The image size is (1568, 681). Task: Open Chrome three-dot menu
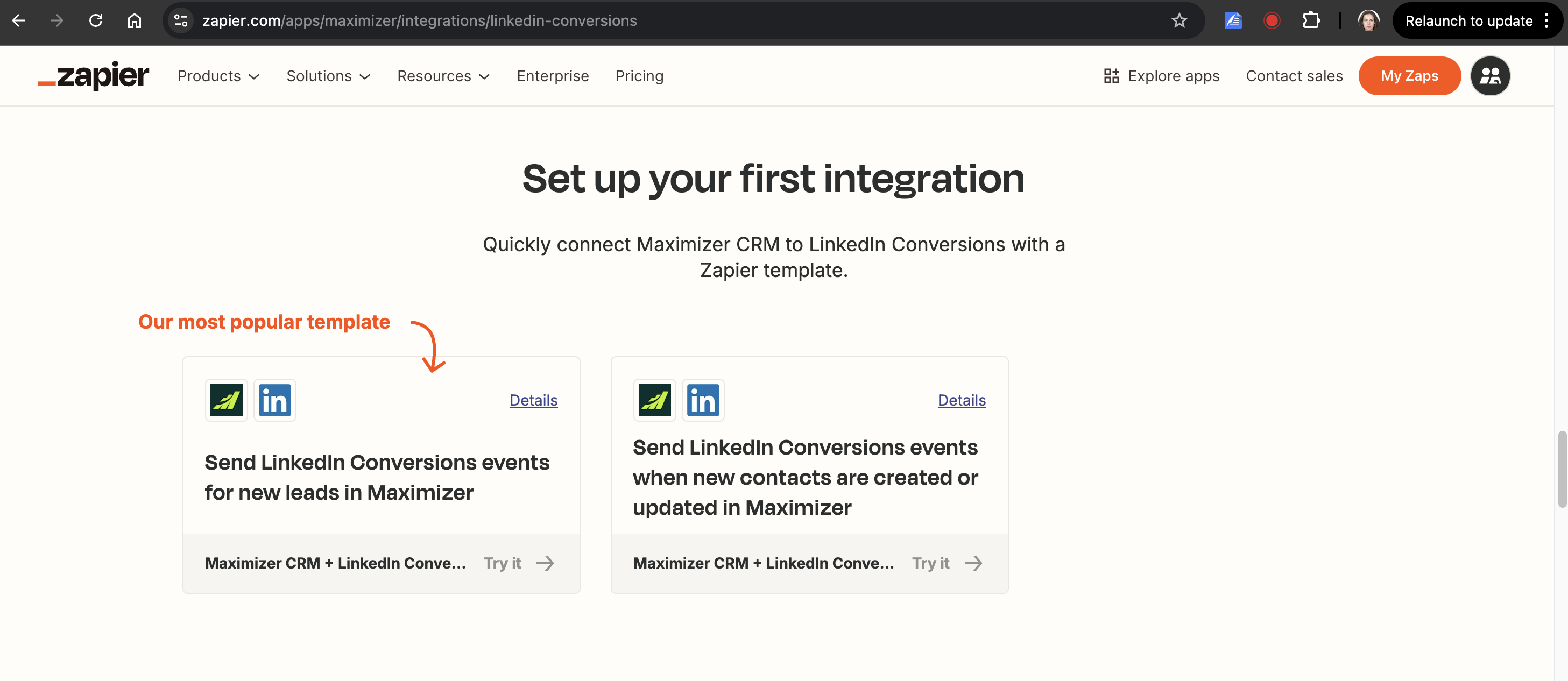tap(1546, 20)
